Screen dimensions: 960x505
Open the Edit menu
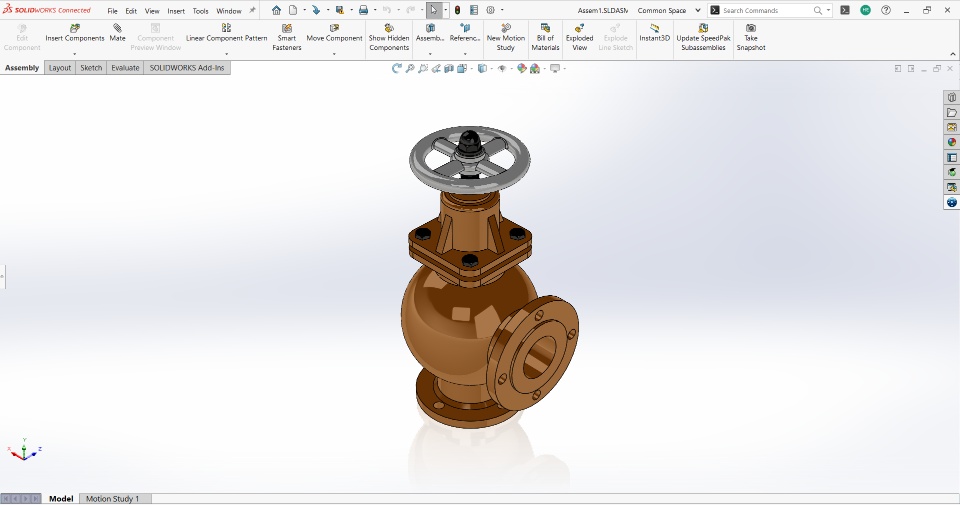click(131, 11)
